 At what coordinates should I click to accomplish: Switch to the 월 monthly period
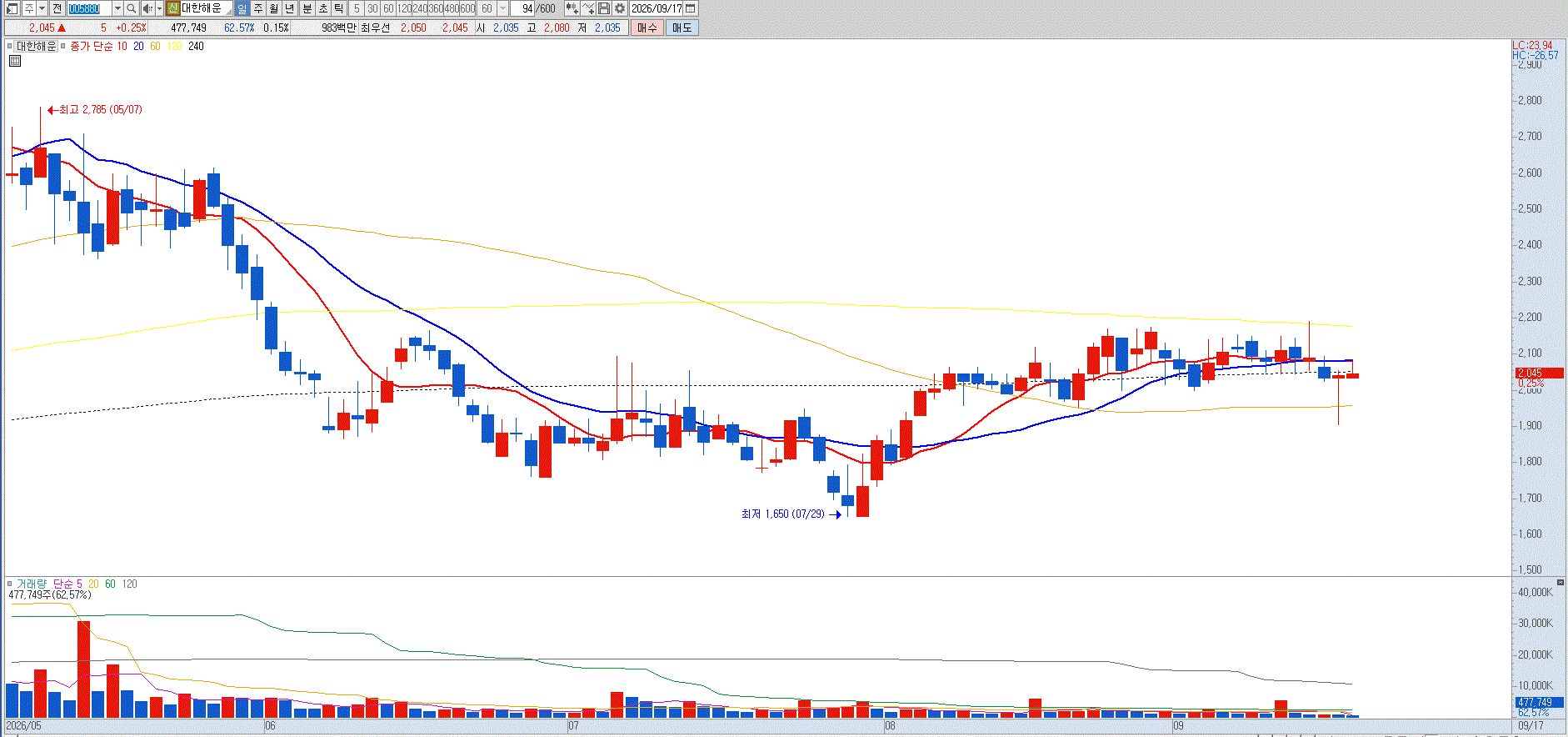[x=274, y=8]
